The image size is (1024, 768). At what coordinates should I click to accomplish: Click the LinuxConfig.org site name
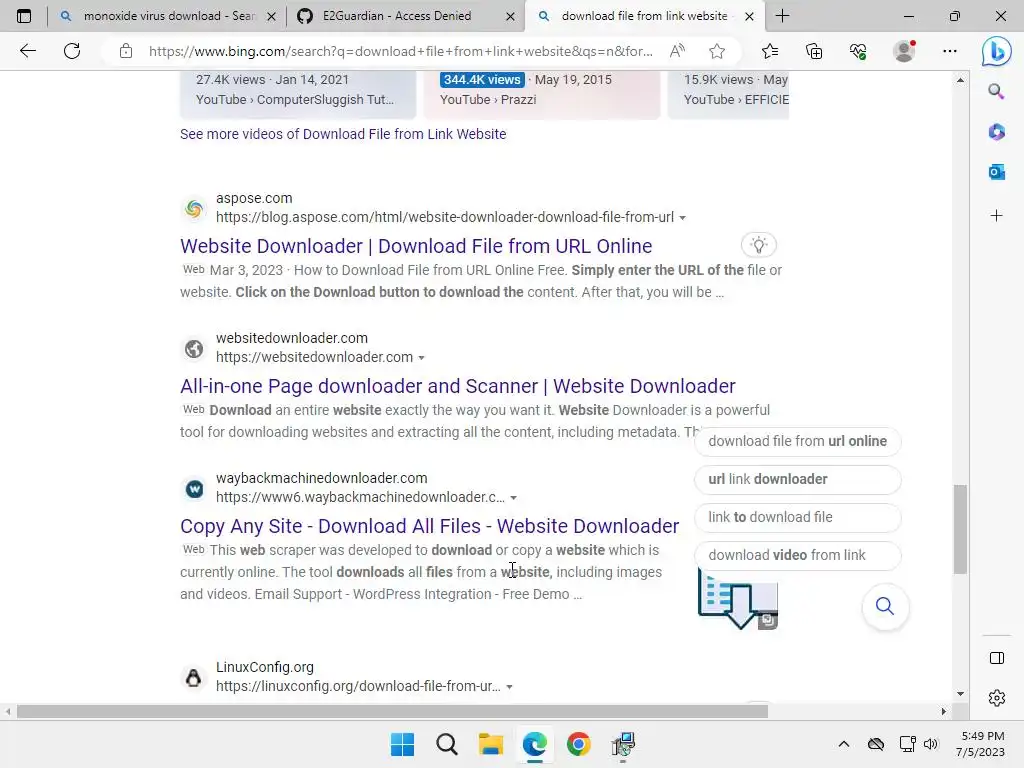264,667
